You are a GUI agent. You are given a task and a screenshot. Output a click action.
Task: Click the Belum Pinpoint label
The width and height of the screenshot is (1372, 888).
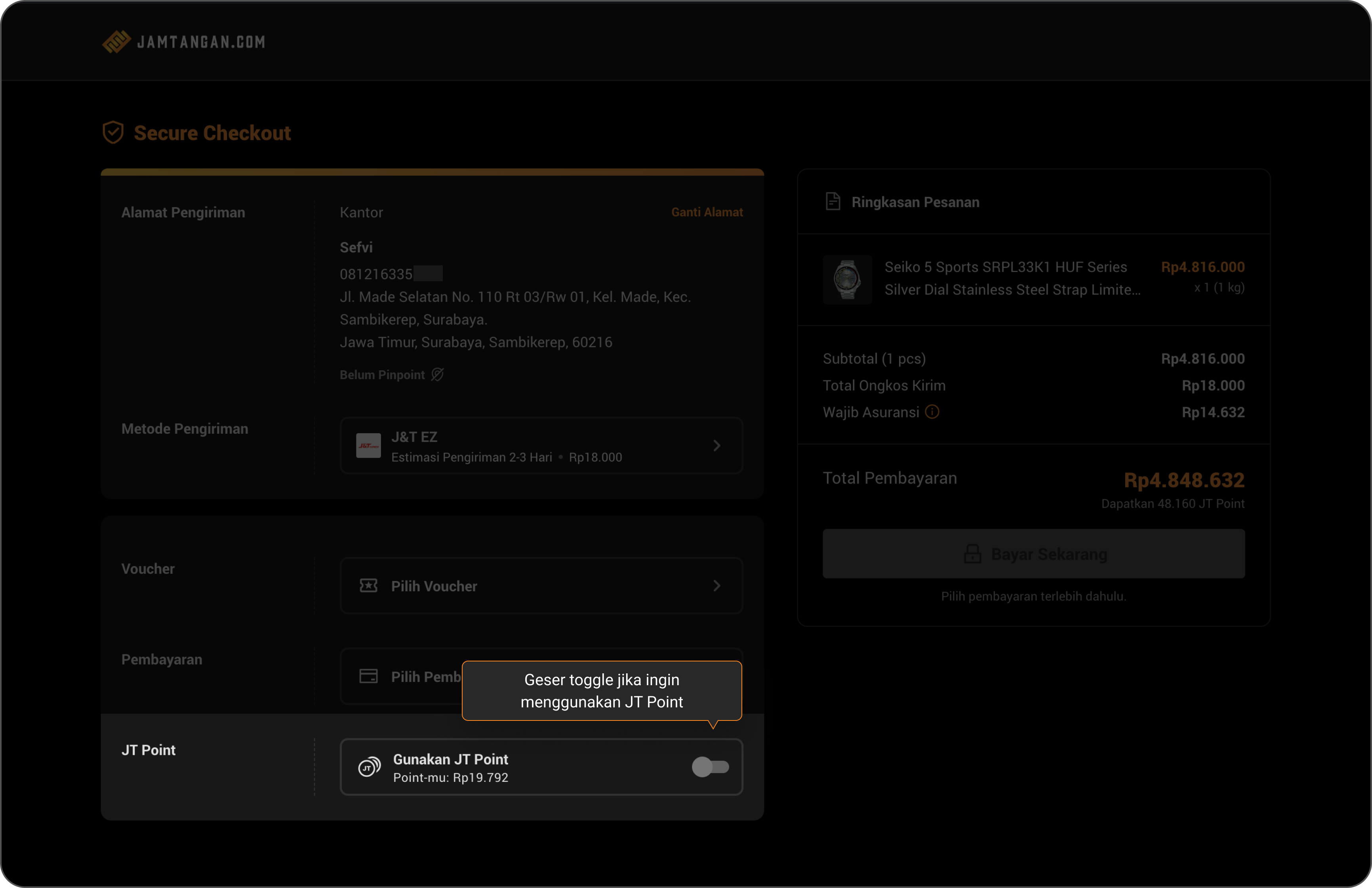click(382, 375)
